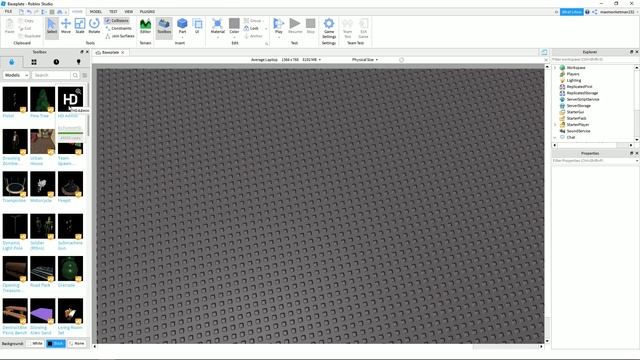The image size is (640, 360).
Task: Expand the StarterPlayer tree node
Action: (555, 124)
